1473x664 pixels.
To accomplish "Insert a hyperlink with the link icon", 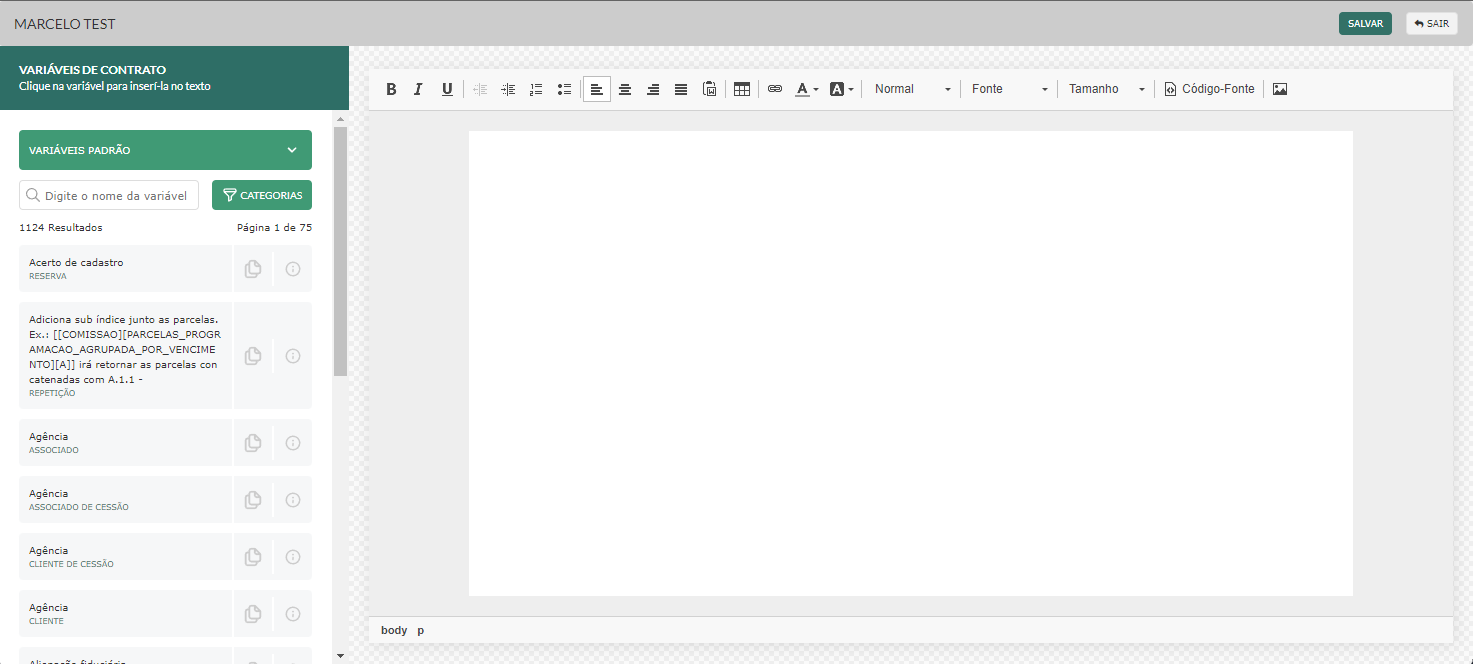I will coord(775,89).
